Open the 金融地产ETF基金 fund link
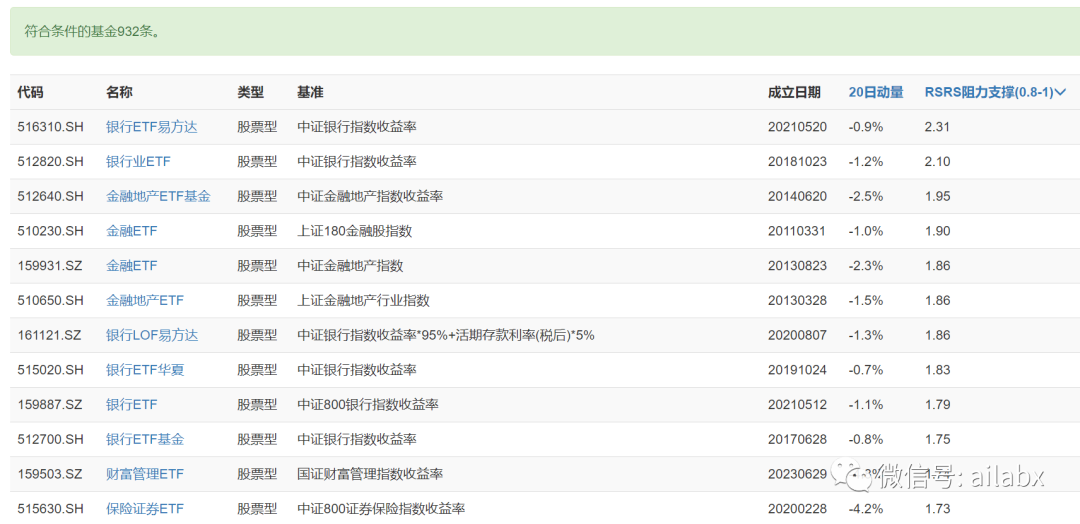 (x=158, y=196)
